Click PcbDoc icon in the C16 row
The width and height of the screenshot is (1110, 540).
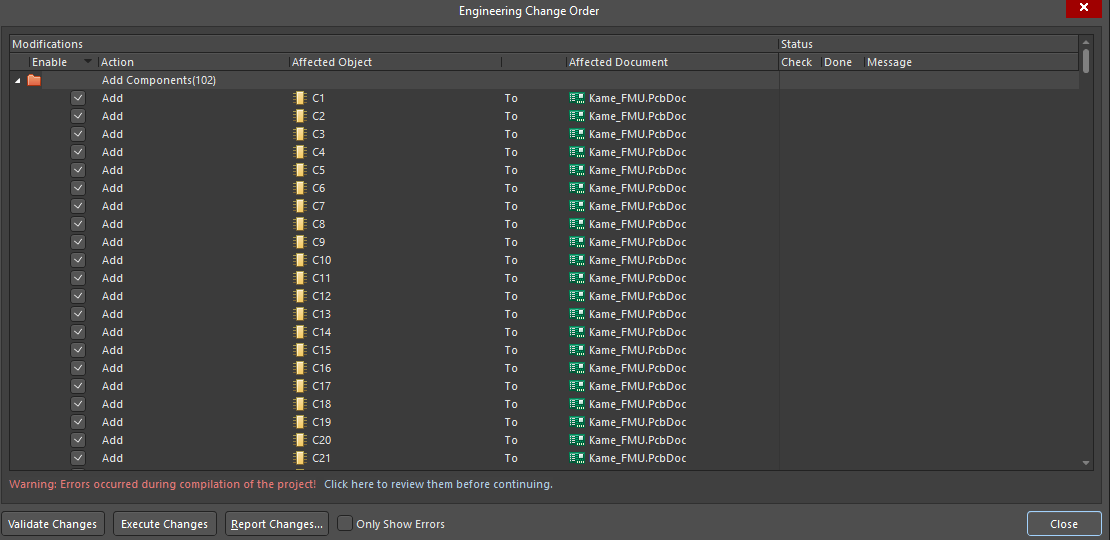click(x=577, y=369)
